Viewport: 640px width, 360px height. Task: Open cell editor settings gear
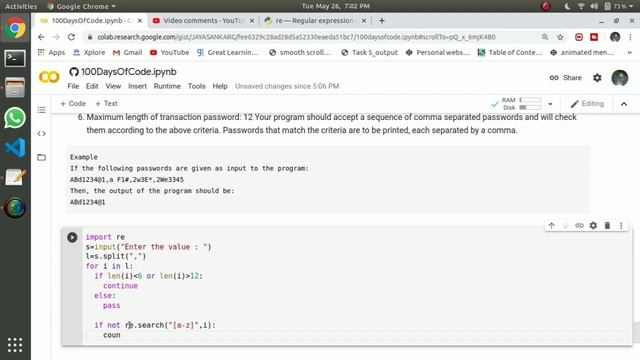click(x=593, y=225)
